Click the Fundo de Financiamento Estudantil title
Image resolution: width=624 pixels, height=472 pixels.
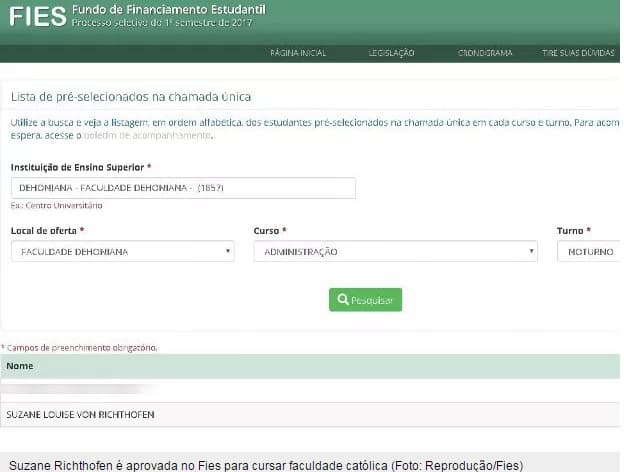pos(169,10)
